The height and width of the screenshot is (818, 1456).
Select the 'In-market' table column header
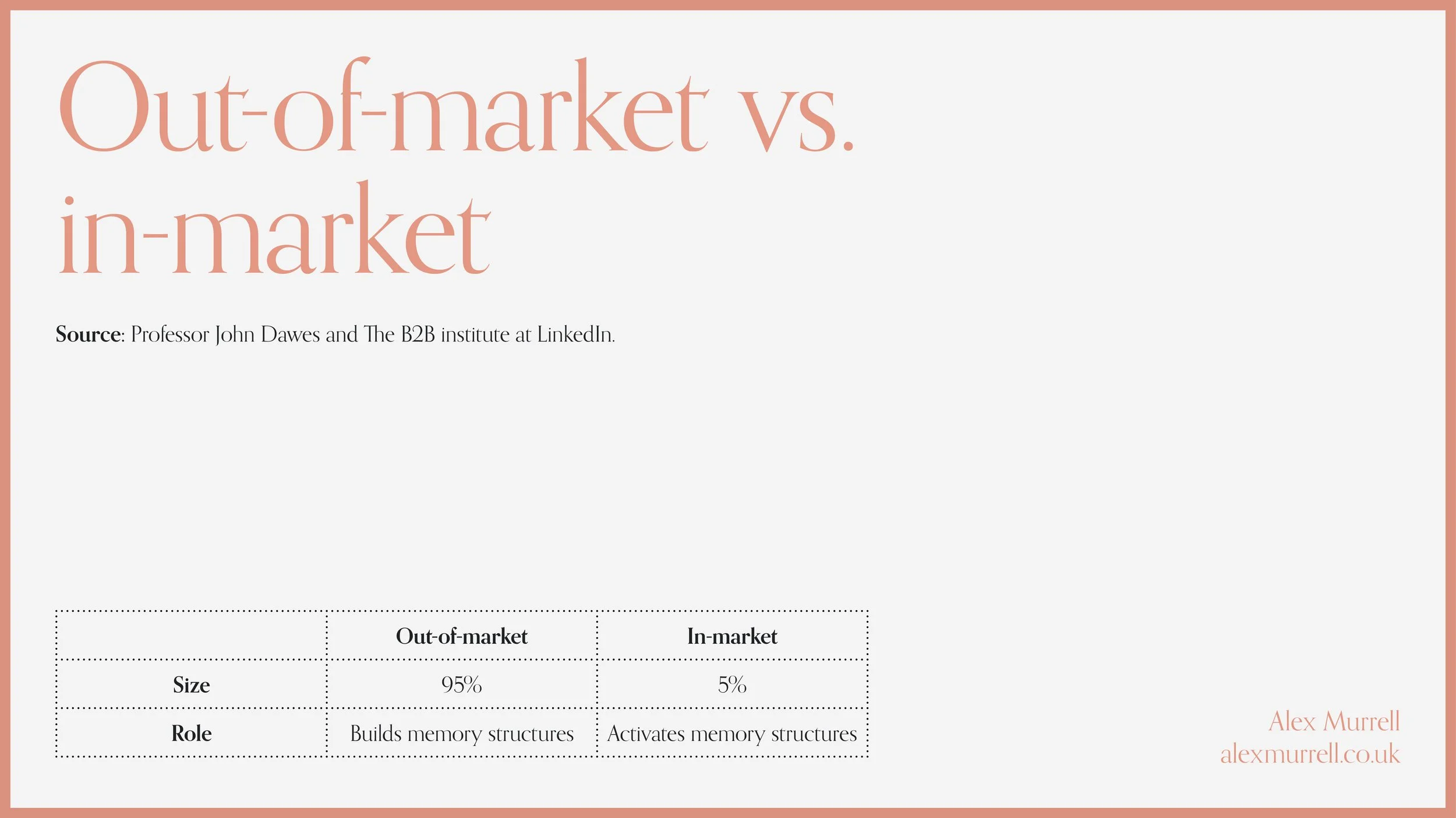click(732, 636)
